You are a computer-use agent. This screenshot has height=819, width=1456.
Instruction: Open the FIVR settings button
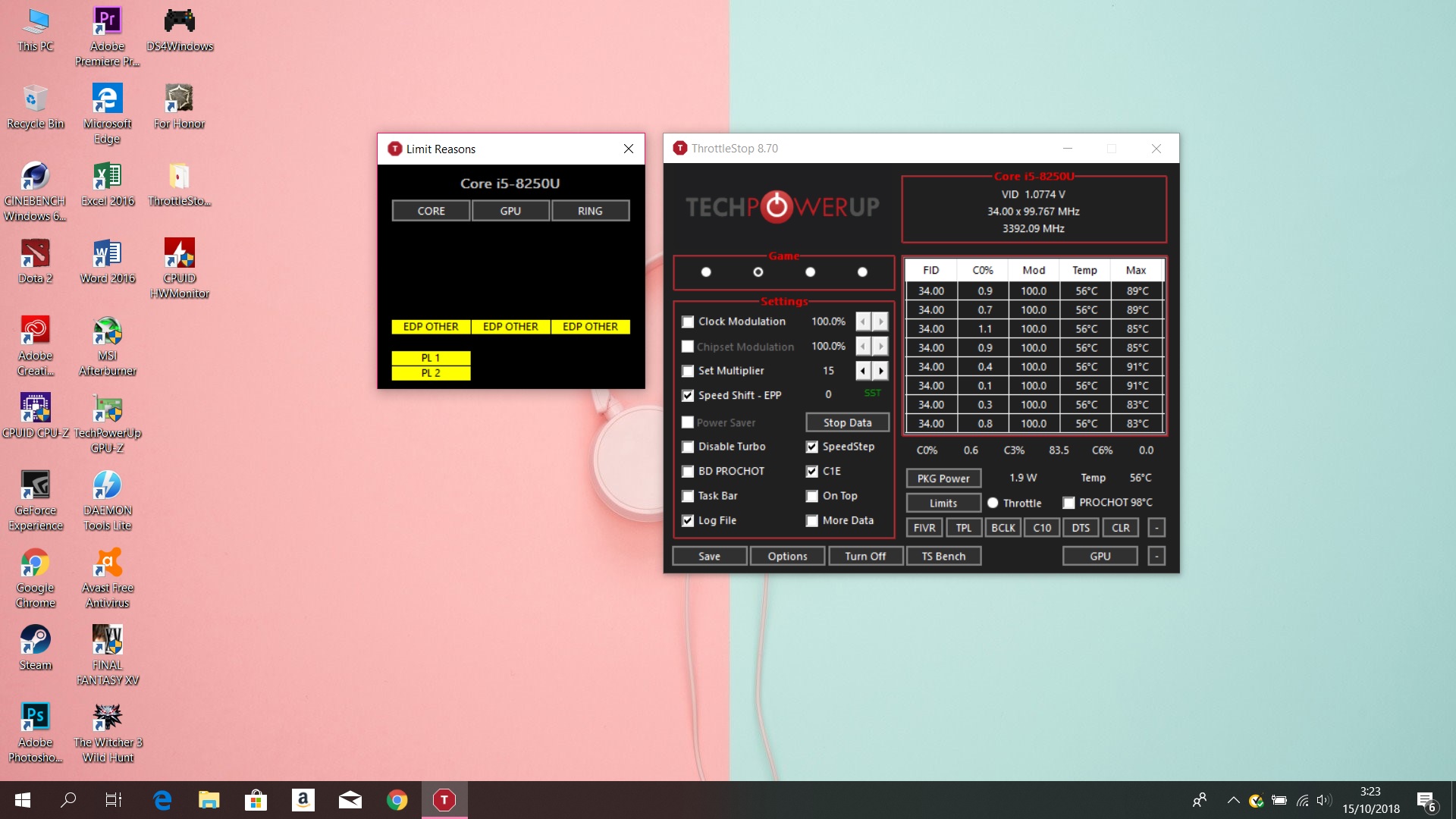(924, 528)
